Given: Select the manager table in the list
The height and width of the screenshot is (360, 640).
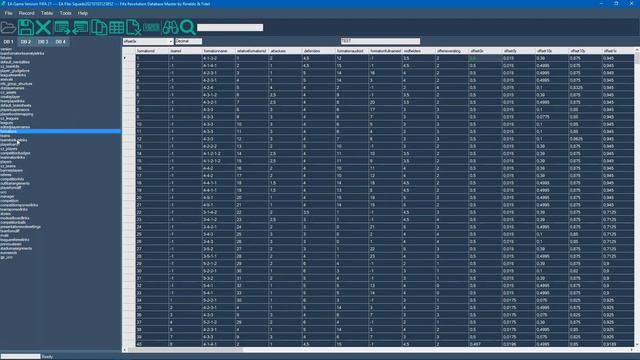Looking at the screenshot, I should click(x=7, y=196).
